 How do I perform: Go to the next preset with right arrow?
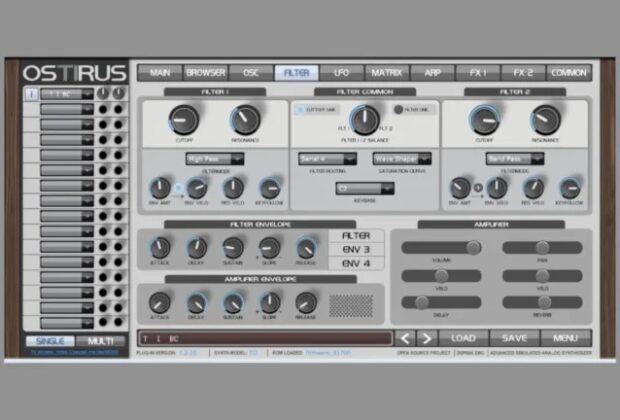[427, 339]
